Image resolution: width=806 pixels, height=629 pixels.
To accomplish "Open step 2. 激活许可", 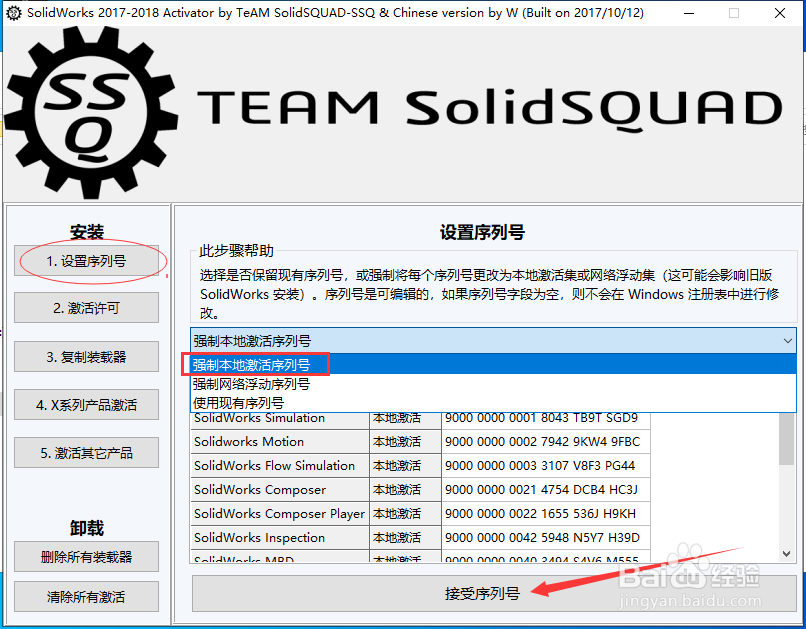I will (86, 308).
